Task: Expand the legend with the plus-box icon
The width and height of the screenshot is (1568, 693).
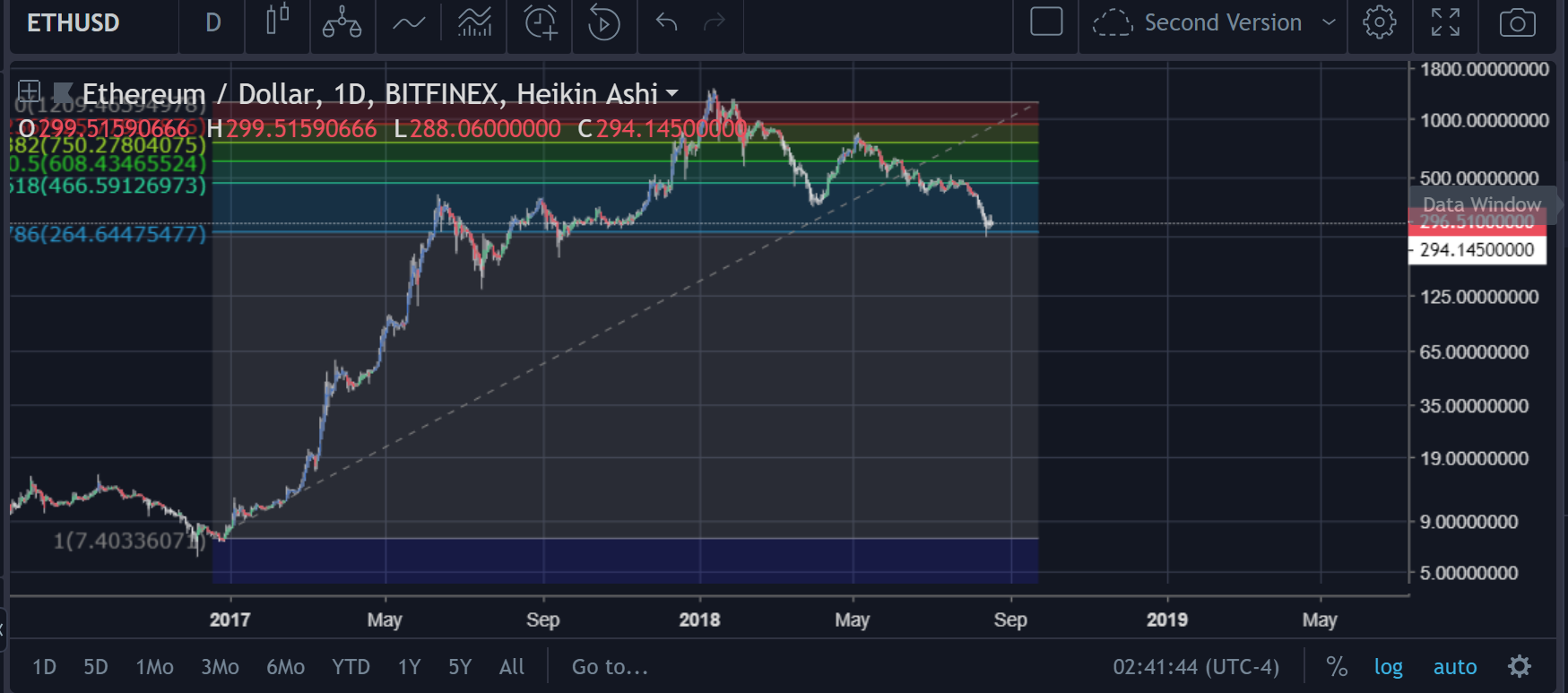Action: pos(29,91)
